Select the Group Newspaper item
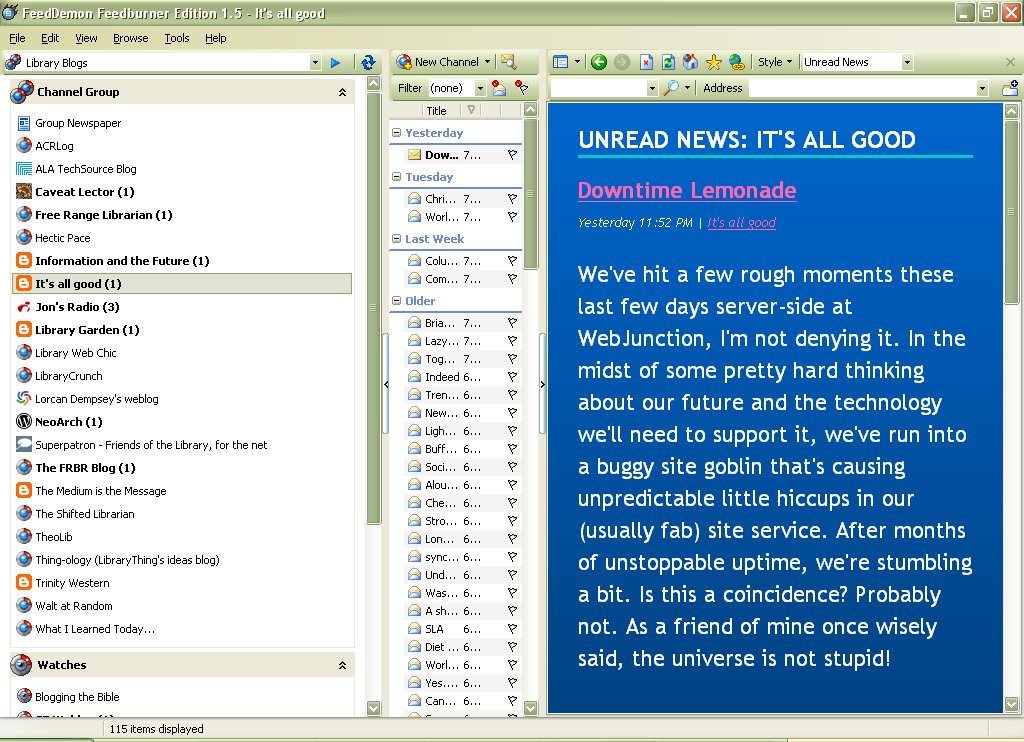Screen dimensions: 1024x742 [78, 123]
